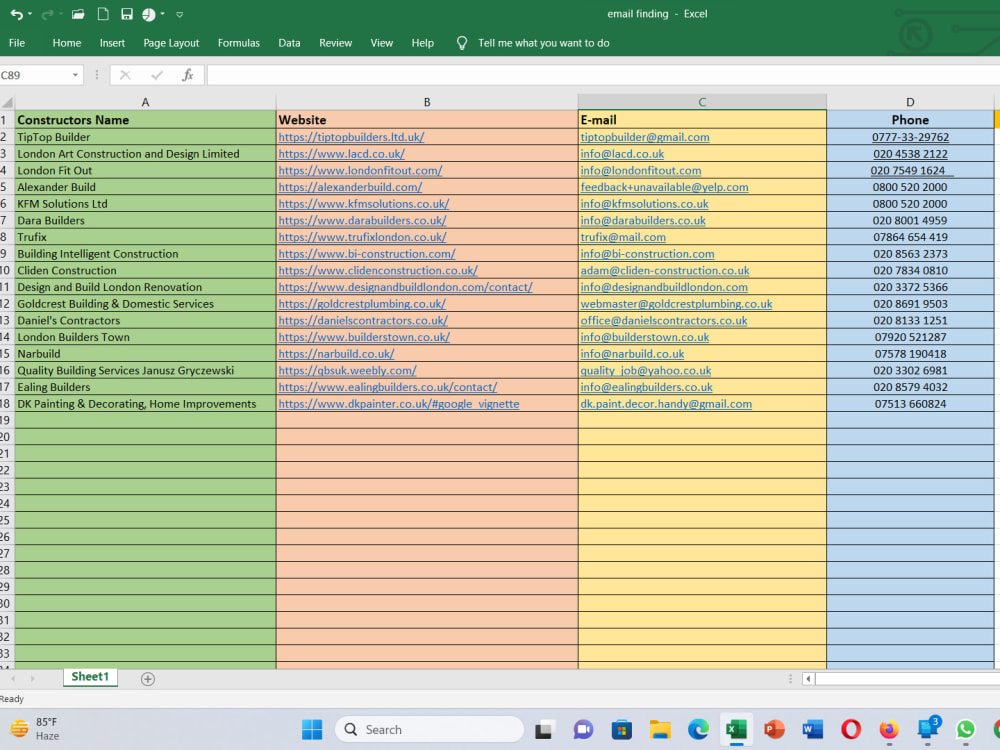1000x750 pixels.
Task: Launch Opera browser from taskbar
Action: (851, 730)
